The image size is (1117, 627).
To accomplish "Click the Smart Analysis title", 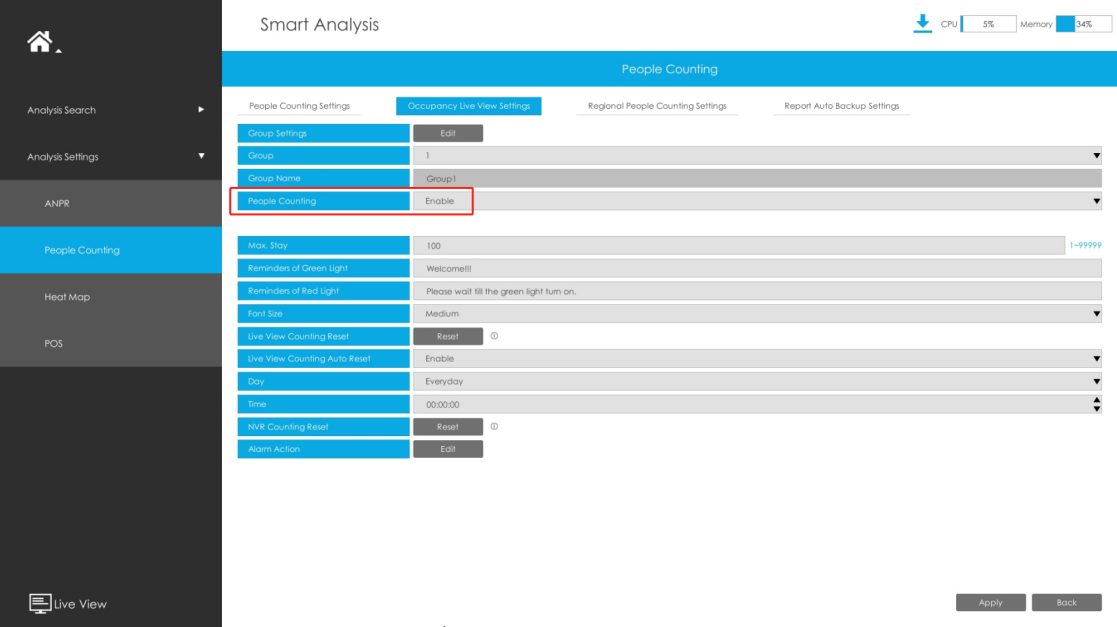I will pos(319,24).
